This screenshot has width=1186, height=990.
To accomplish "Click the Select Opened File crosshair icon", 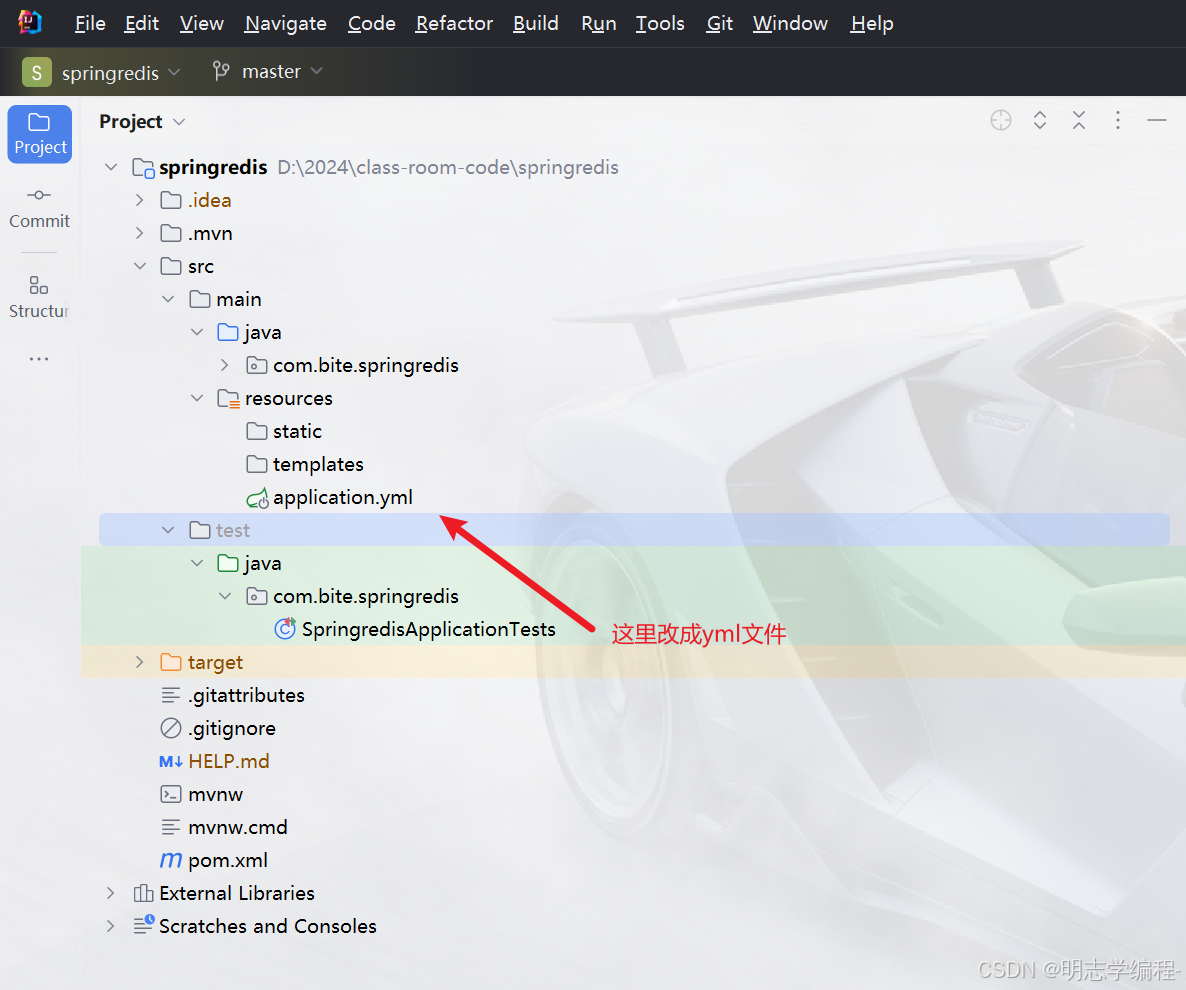I will coord(1000,121).
